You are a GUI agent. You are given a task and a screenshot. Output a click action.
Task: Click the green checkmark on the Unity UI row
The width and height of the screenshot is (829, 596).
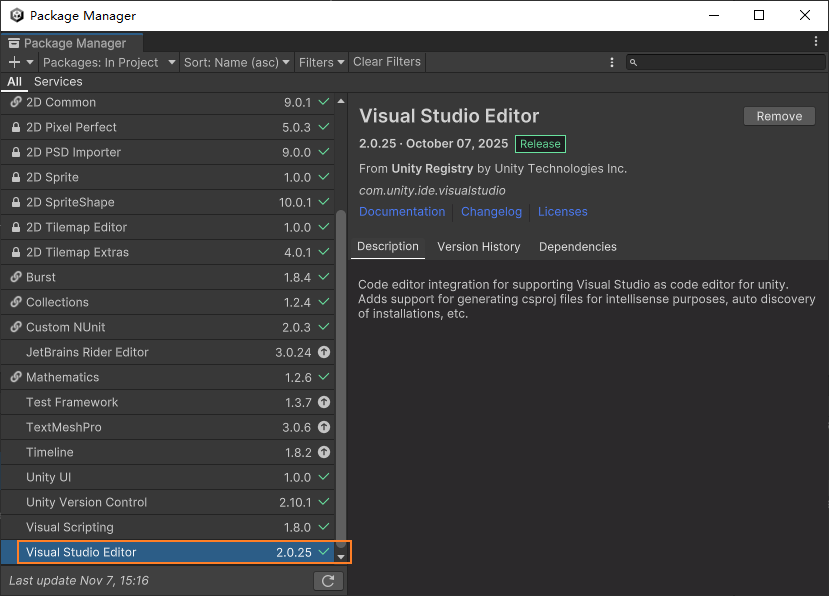click(324, 476)
